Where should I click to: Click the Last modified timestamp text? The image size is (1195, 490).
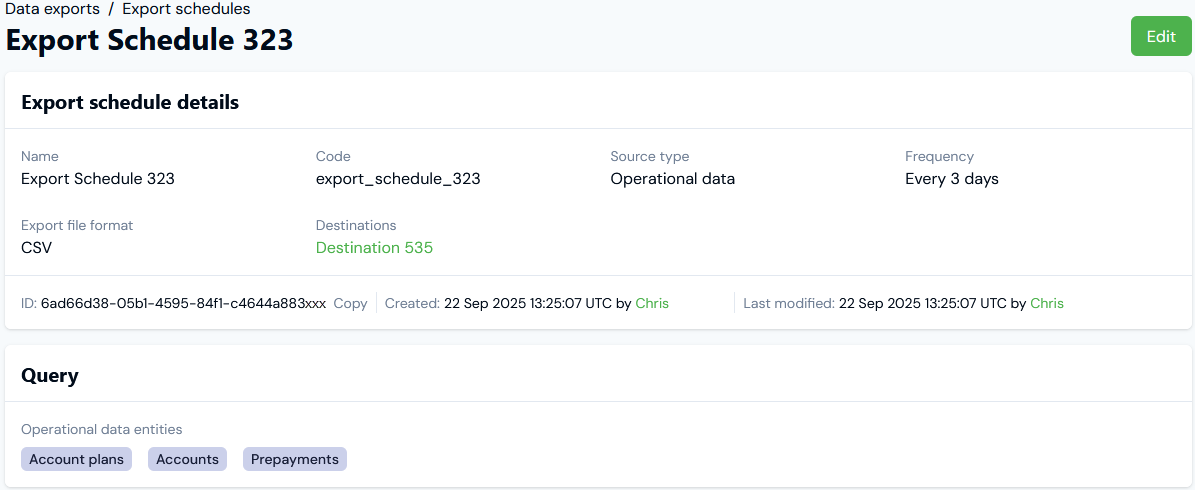922,303
